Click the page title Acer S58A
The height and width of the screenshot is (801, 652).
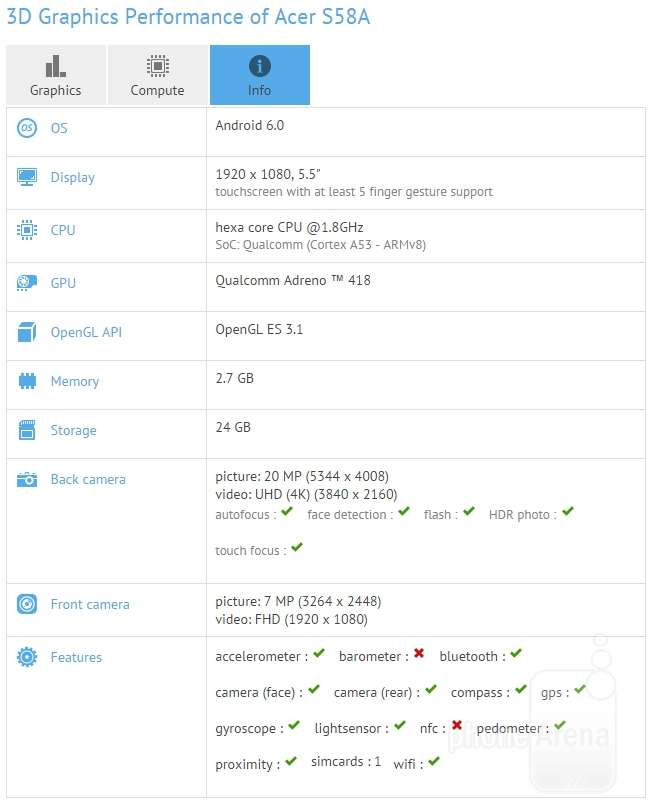point(322,17)
